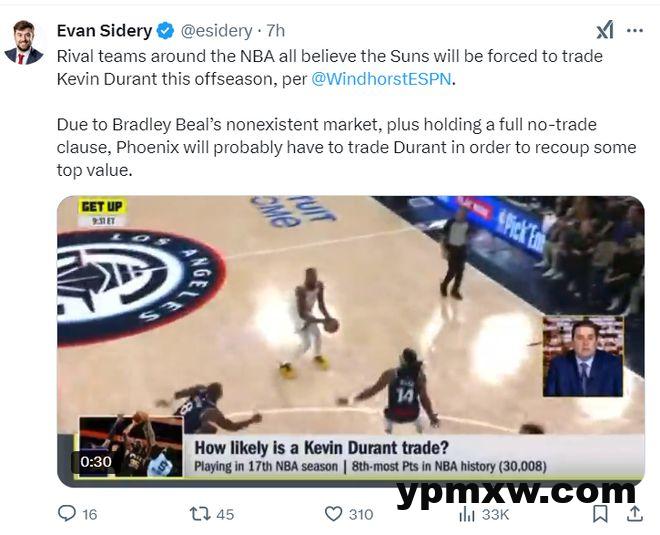Bookmark this post
The width and height of the screenshot is (660, 535).
tap(600, 514)
